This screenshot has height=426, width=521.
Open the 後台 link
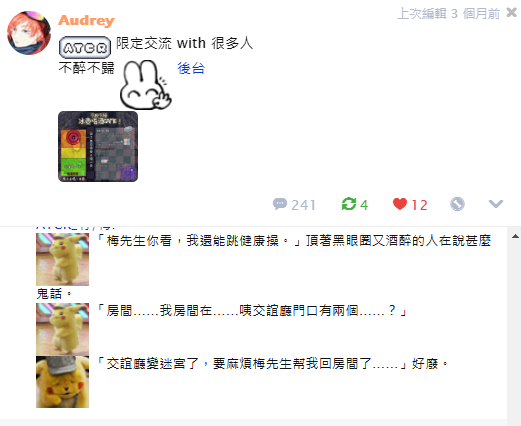(191, 68)
